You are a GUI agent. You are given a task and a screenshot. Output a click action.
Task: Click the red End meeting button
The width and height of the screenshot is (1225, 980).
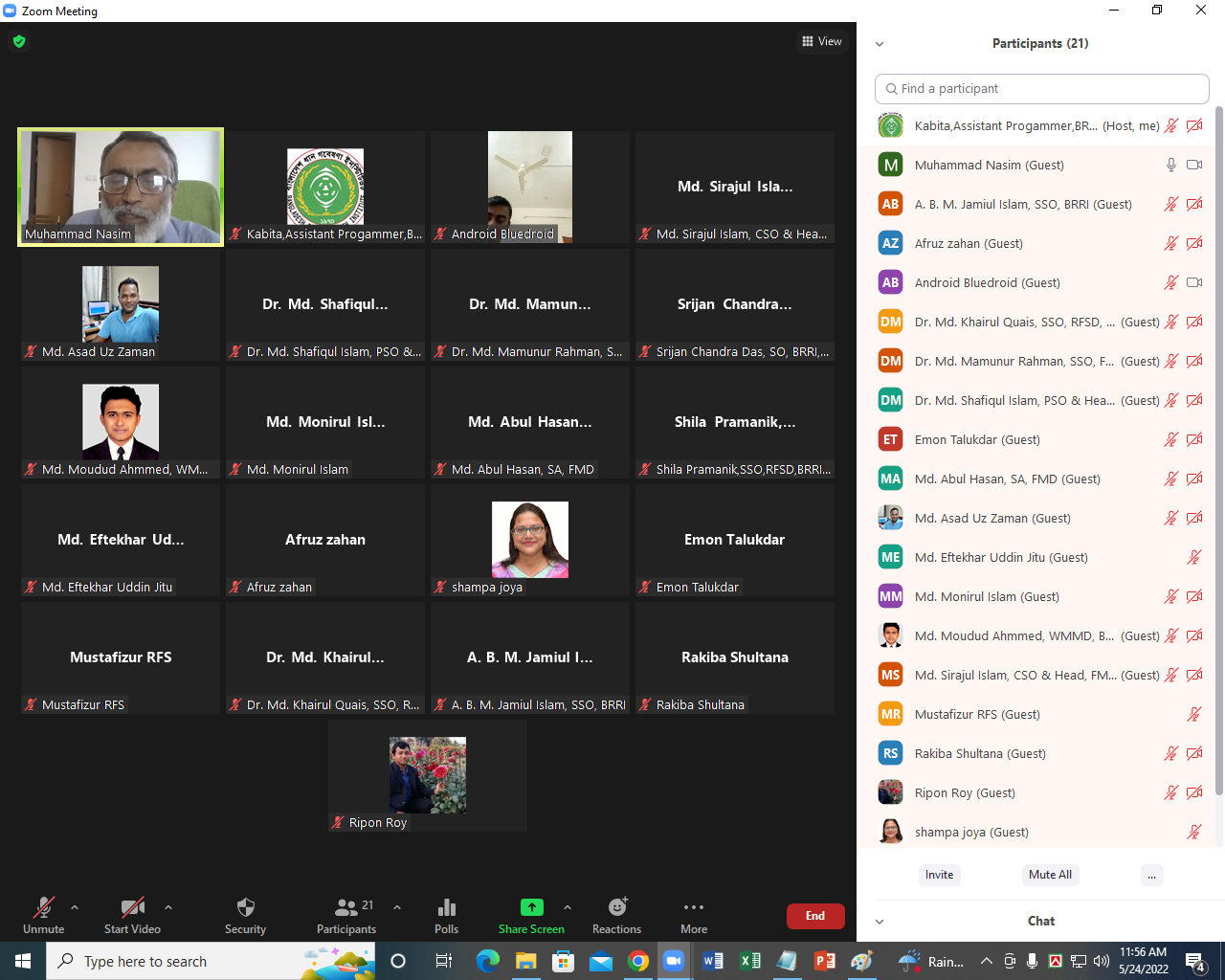click(815, 916)
